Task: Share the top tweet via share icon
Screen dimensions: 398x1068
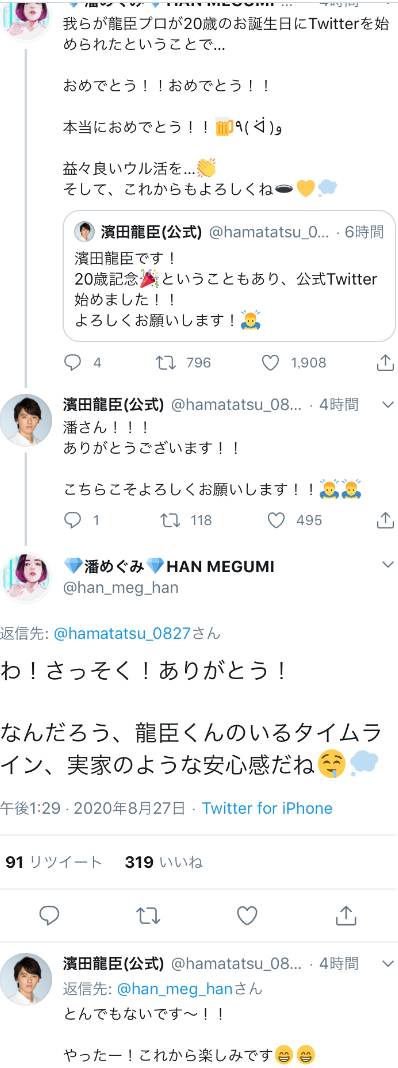Action: (386, 363)
